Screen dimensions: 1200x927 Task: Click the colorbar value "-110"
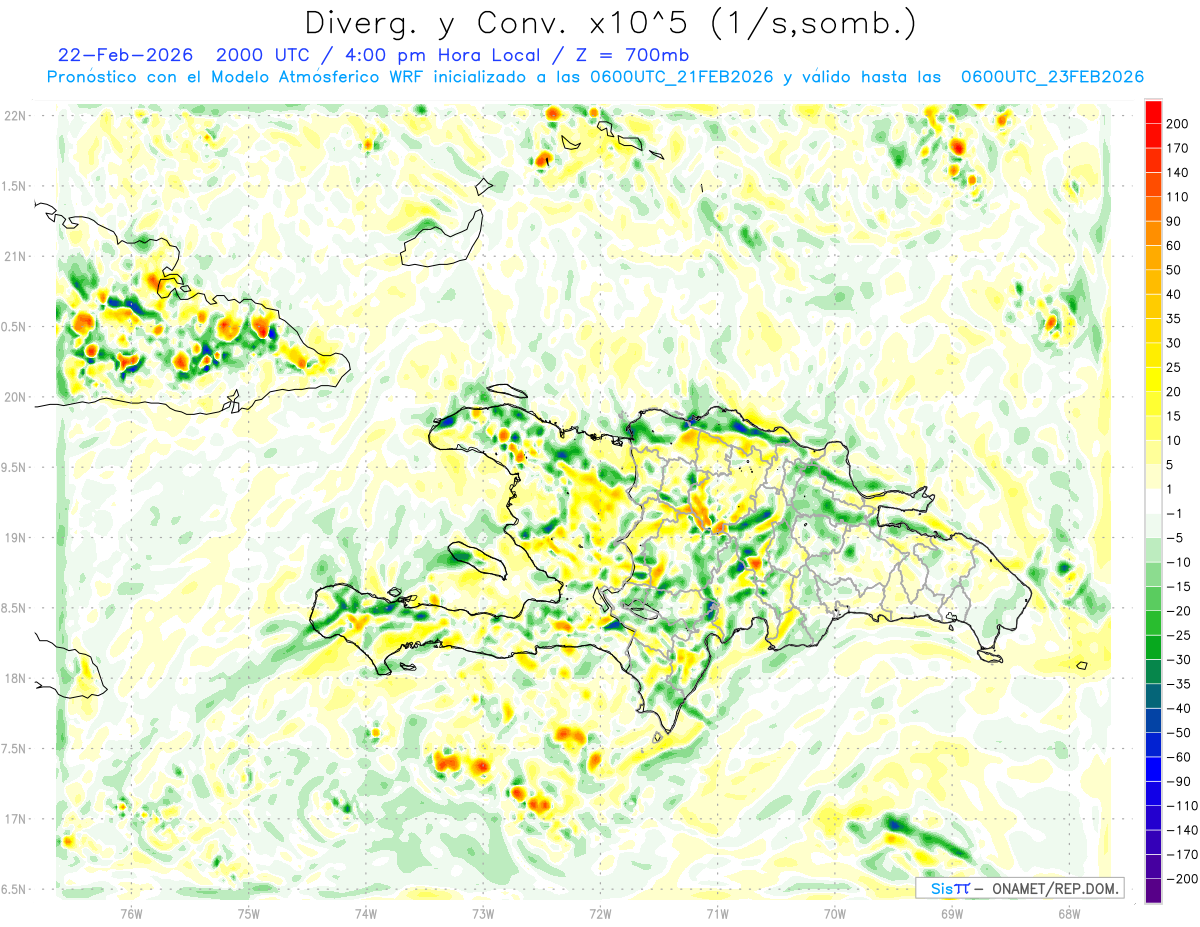tap(1181, 805)
